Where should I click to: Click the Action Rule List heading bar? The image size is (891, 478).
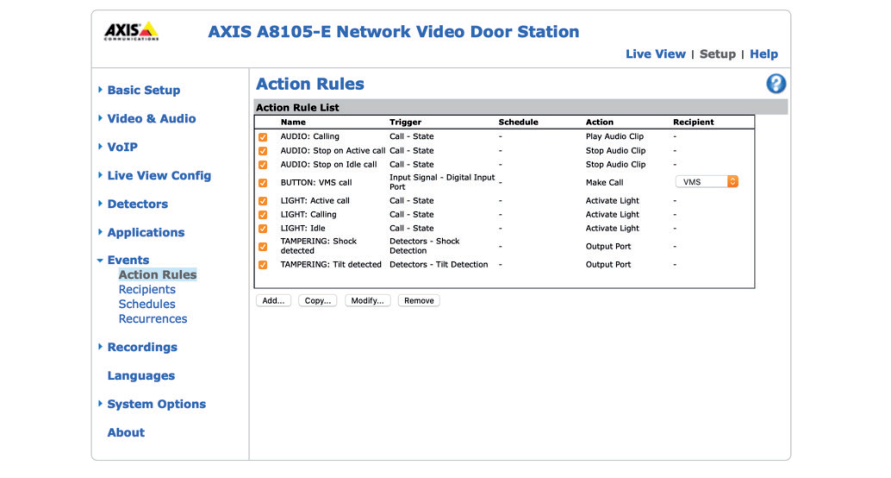(x=521, y=107)
